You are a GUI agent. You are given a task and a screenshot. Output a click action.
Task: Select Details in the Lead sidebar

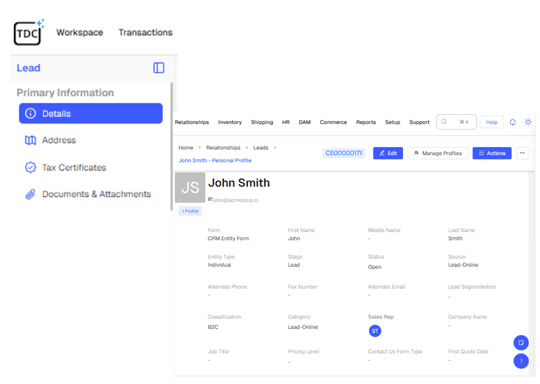pyautogui.click(x=91, y=113)
